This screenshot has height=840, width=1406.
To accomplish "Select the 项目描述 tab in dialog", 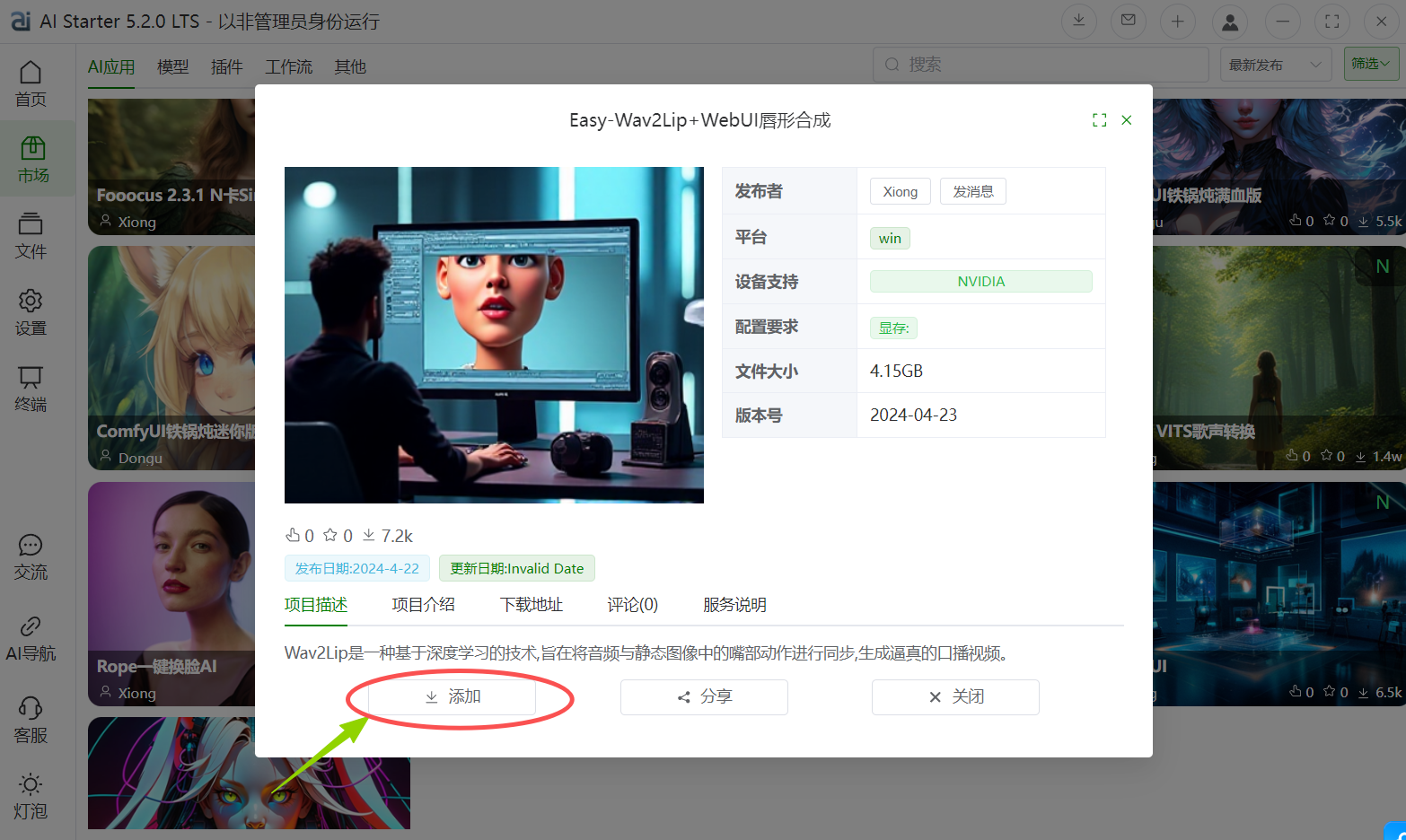I will 316,605.
